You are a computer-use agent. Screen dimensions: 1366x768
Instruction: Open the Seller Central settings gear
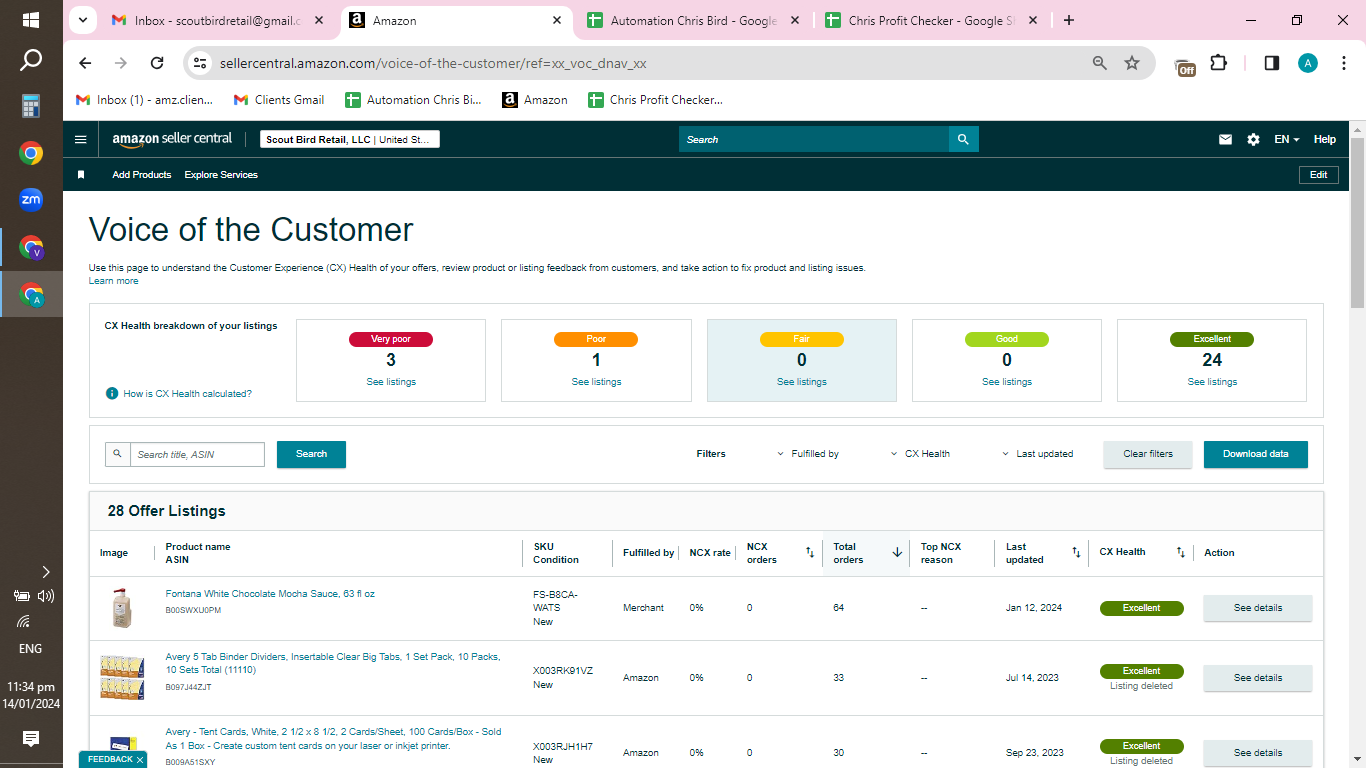tap(1253, 140)
